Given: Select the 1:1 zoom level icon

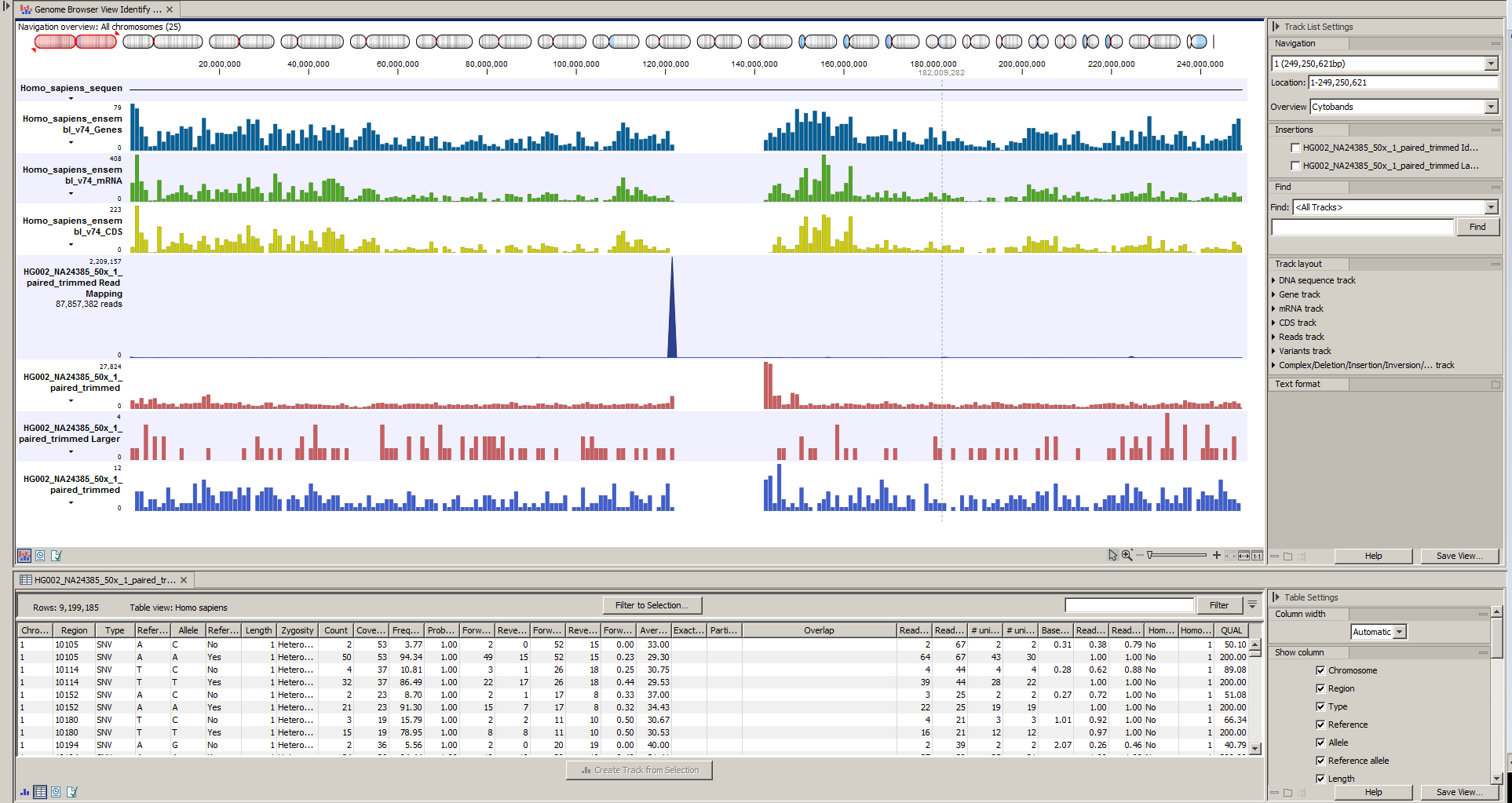Looking at the screenshot, I should point(1257,555).
